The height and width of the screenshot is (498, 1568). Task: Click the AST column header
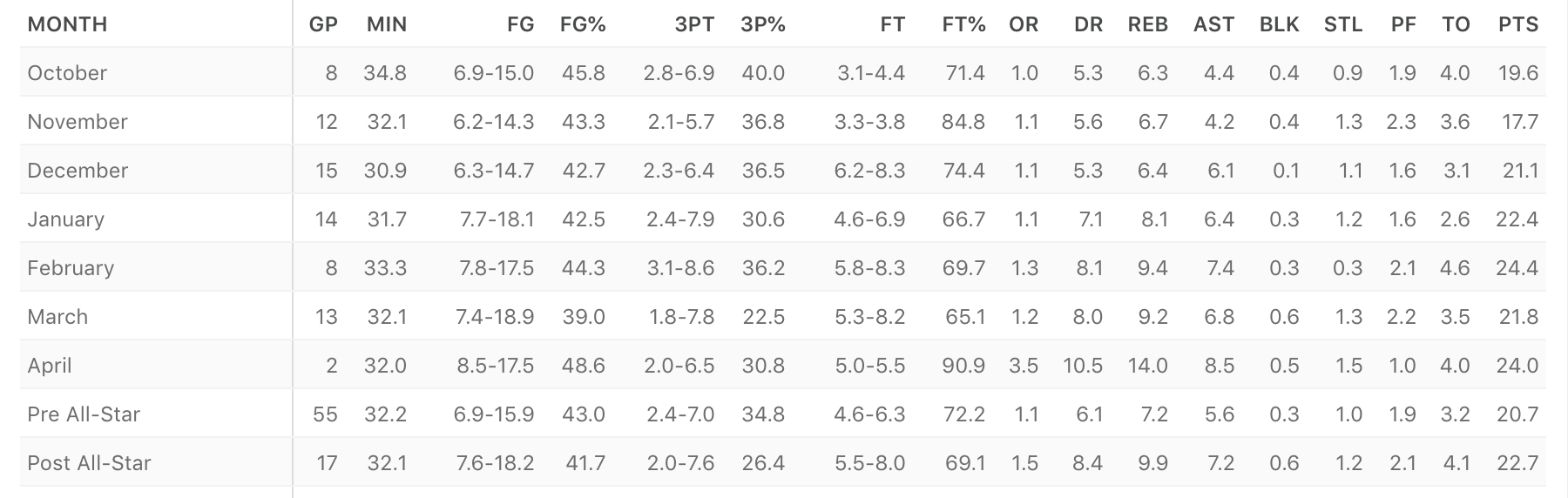coord(1214,24)
